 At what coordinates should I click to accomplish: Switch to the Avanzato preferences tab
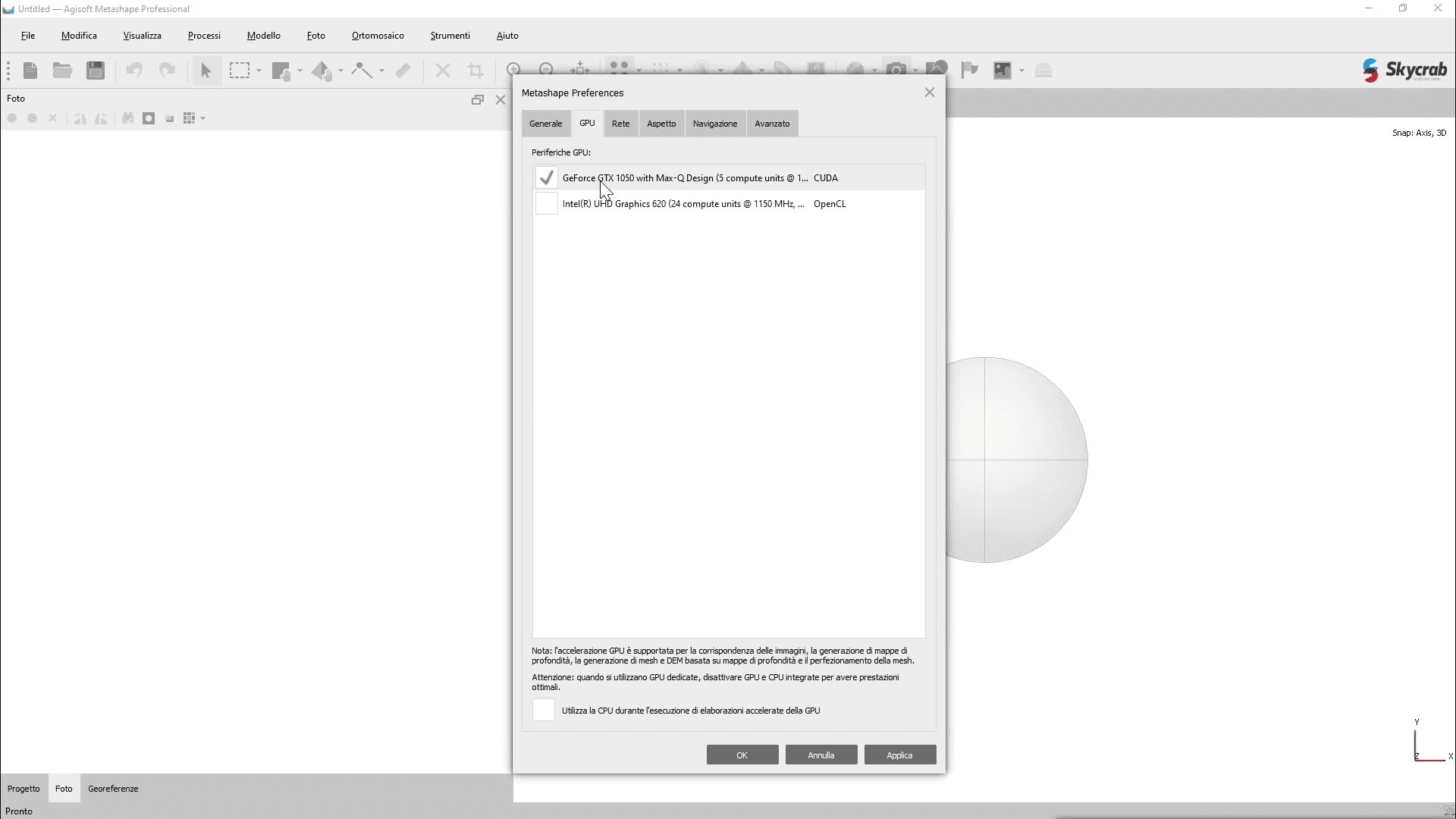[x=772, y=124]
